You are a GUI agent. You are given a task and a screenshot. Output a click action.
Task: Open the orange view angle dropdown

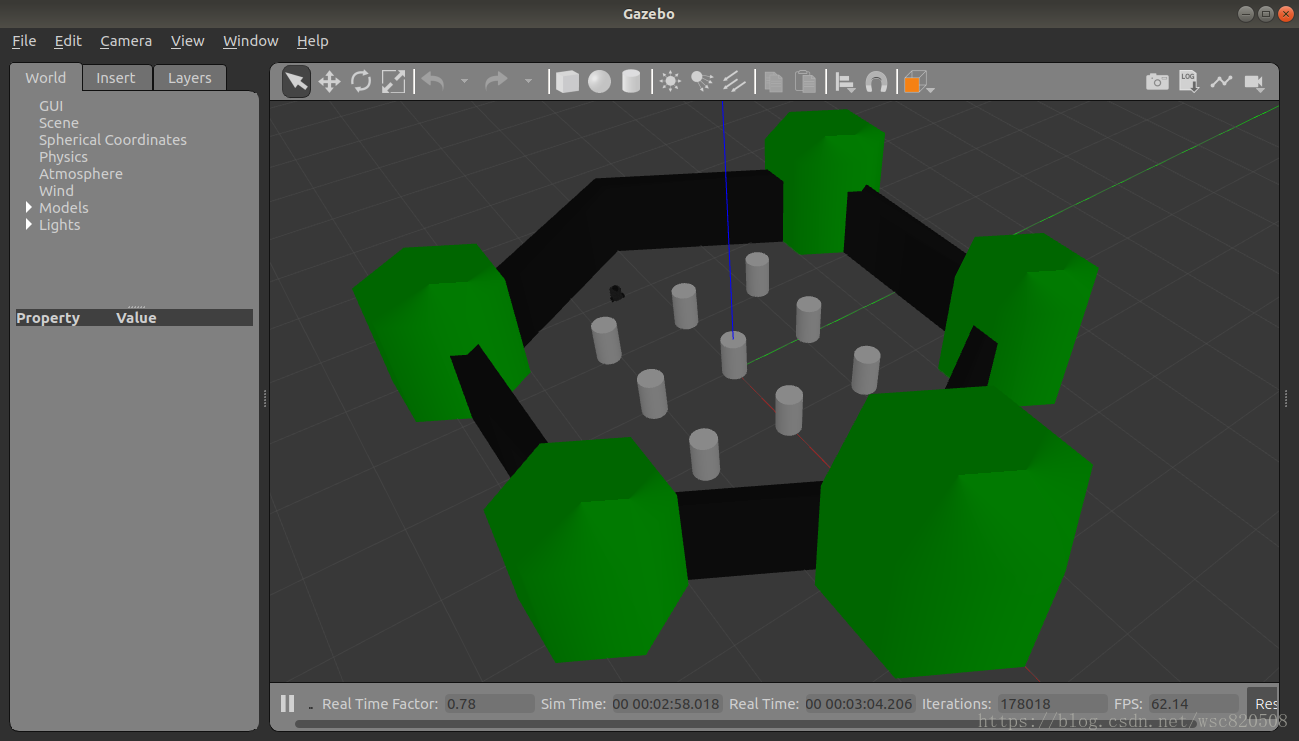coord(919,83)
